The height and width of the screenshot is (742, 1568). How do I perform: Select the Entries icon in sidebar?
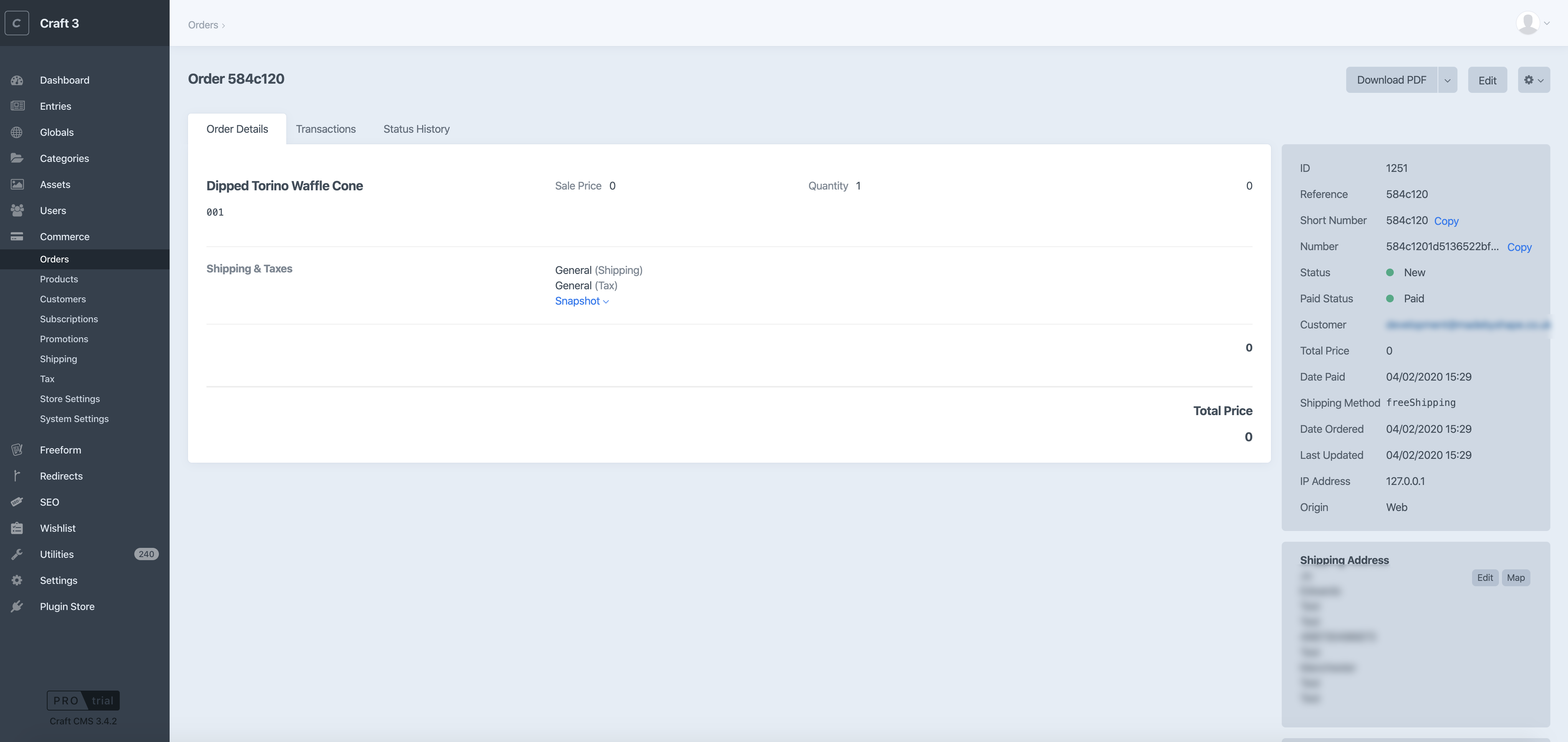click(x=17, y=106)
